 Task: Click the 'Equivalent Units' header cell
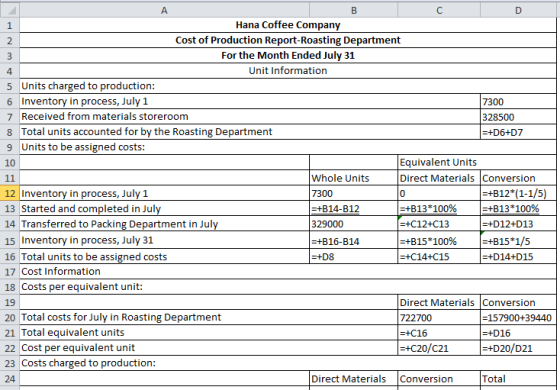pyautogui.click(x=477, y=162)
